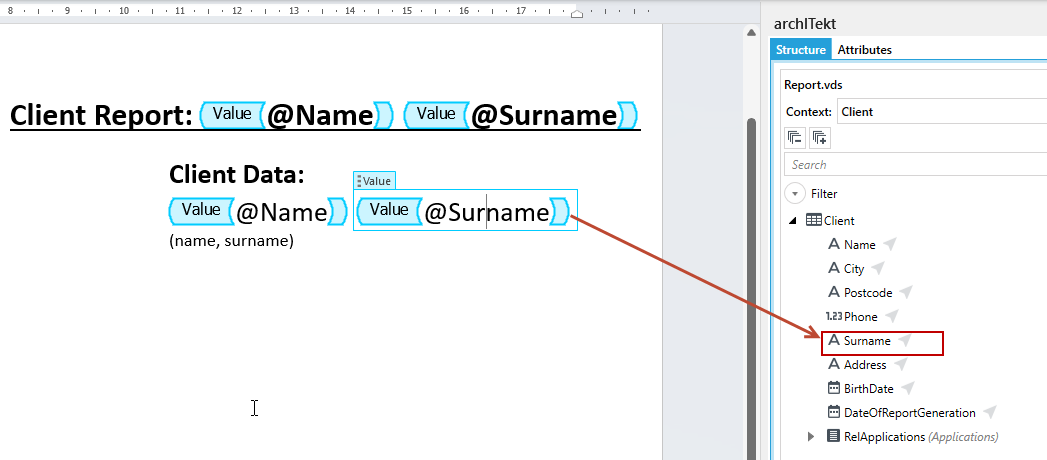Click the Client Data: heading text
The image size is (1047, 460).
pyautogui.click(x=237, y=175)
